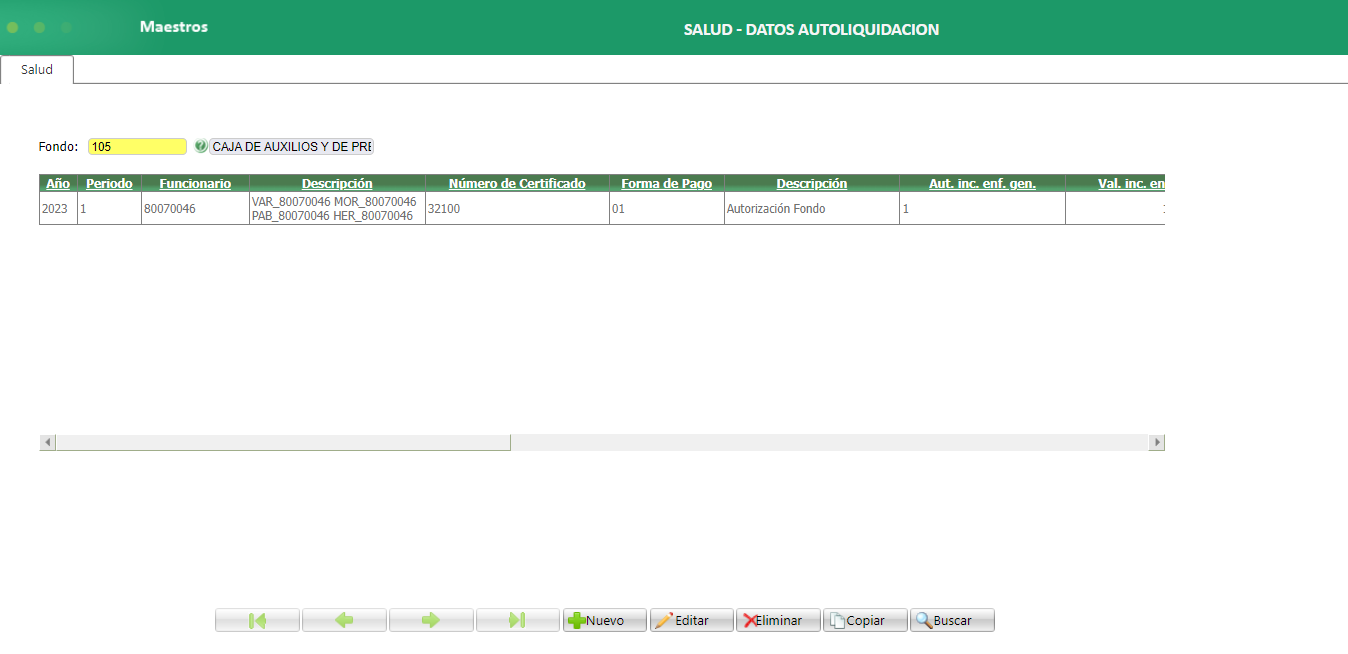Click the VAR_80070046 MOR_80070046 description cell
Screen dimensions: 1348x654
[337, 209]
